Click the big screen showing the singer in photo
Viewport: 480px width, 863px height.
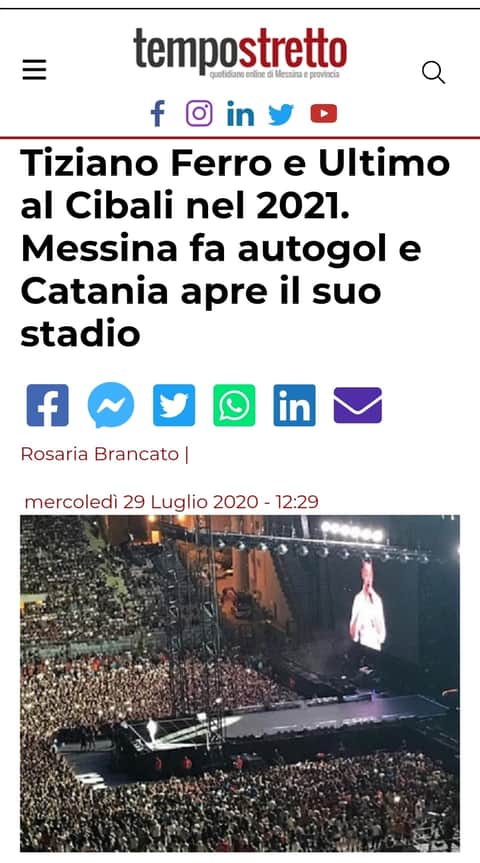[368, 604]
